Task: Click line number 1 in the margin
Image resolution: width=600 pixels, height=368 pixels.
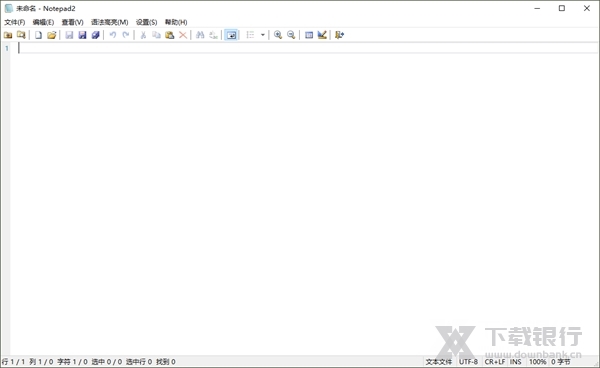Action: 7,49
